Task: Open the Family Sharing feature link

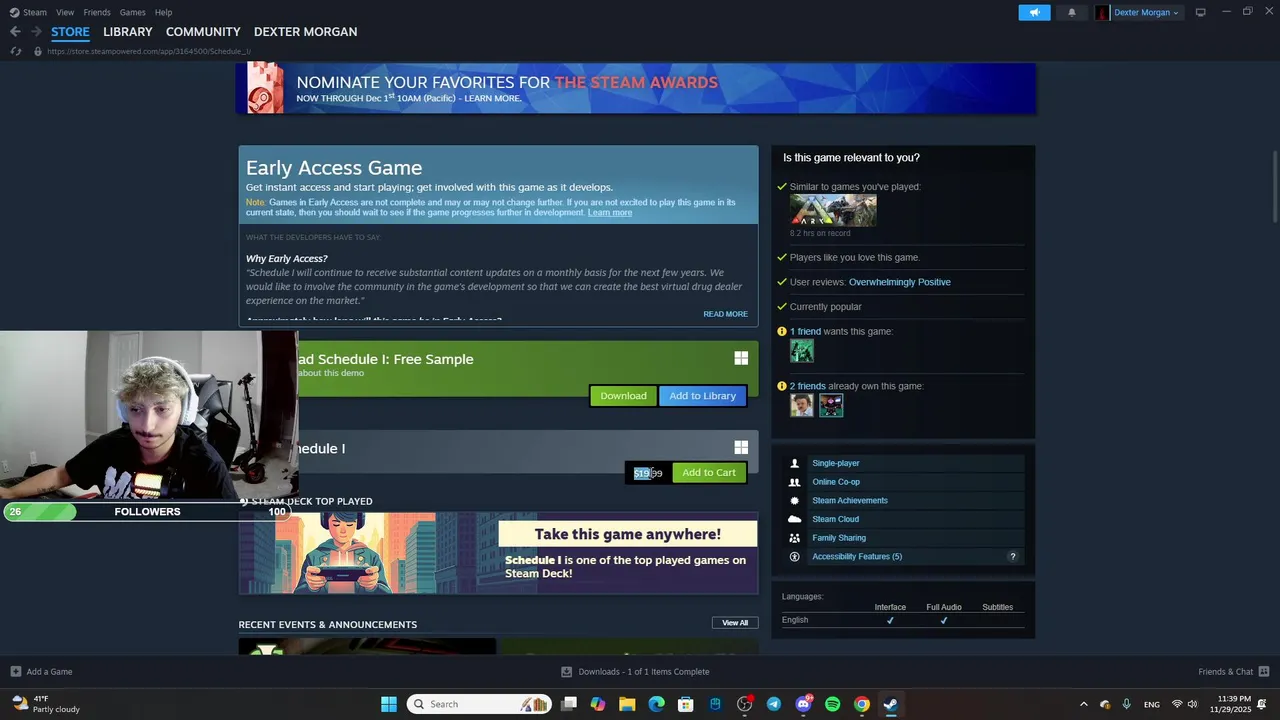Action: pos(839,538)
